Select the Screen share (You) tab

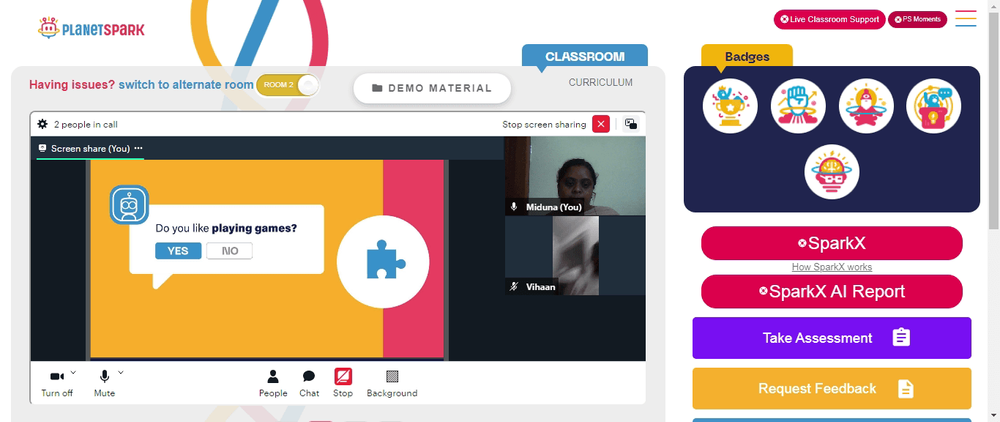90,149
